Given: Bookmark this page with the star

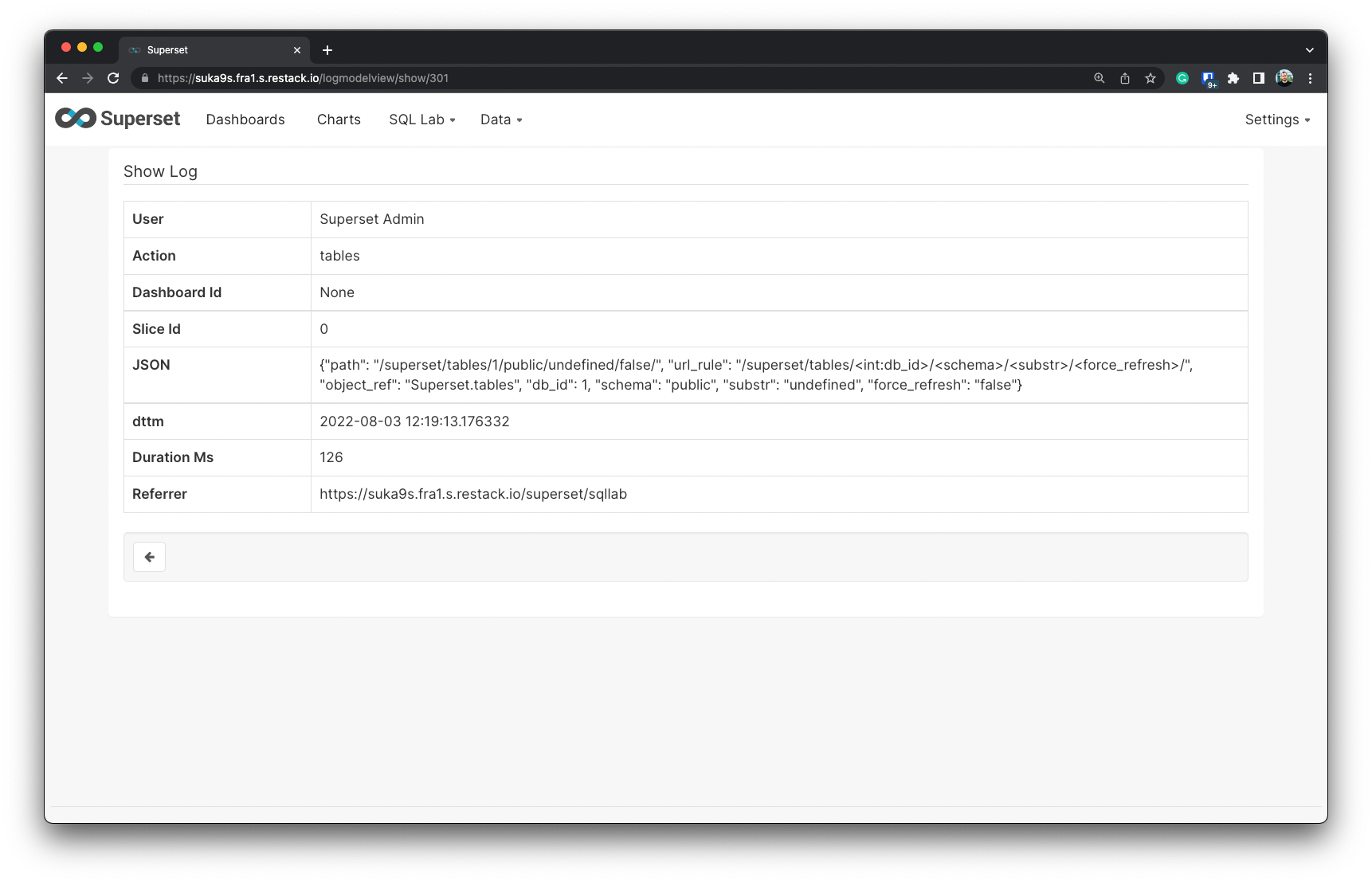Looking at the screenshot, I should (1151, 78).
